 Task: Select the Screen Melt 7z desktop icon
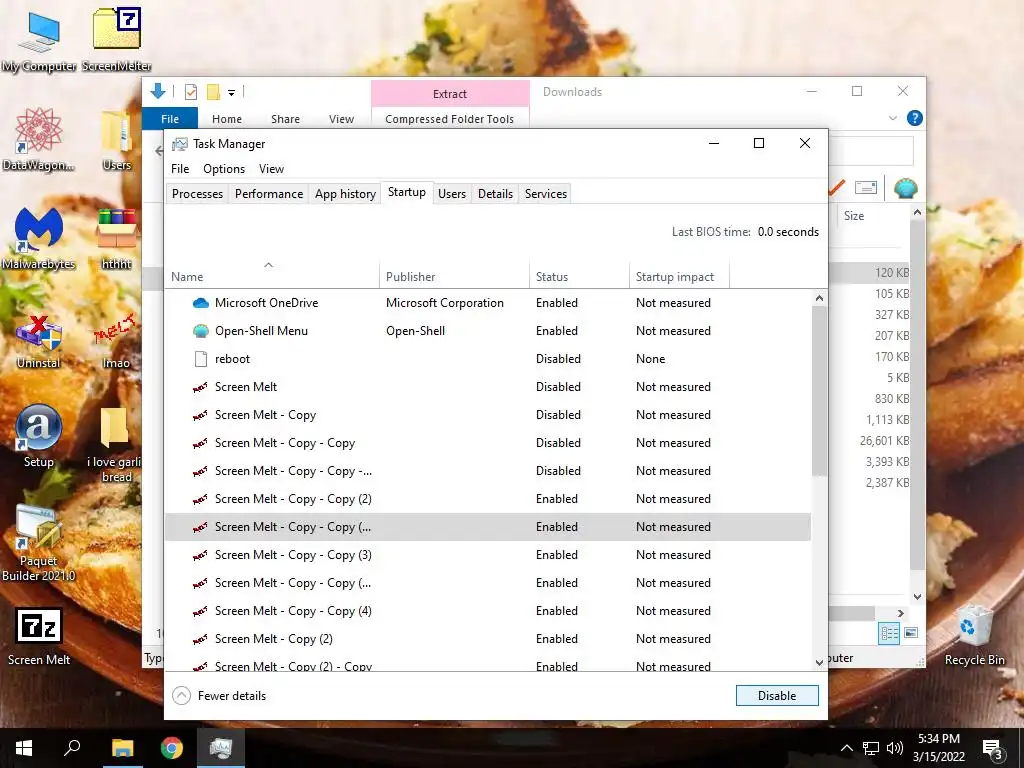pyautogui.click(x=39, y=636)
